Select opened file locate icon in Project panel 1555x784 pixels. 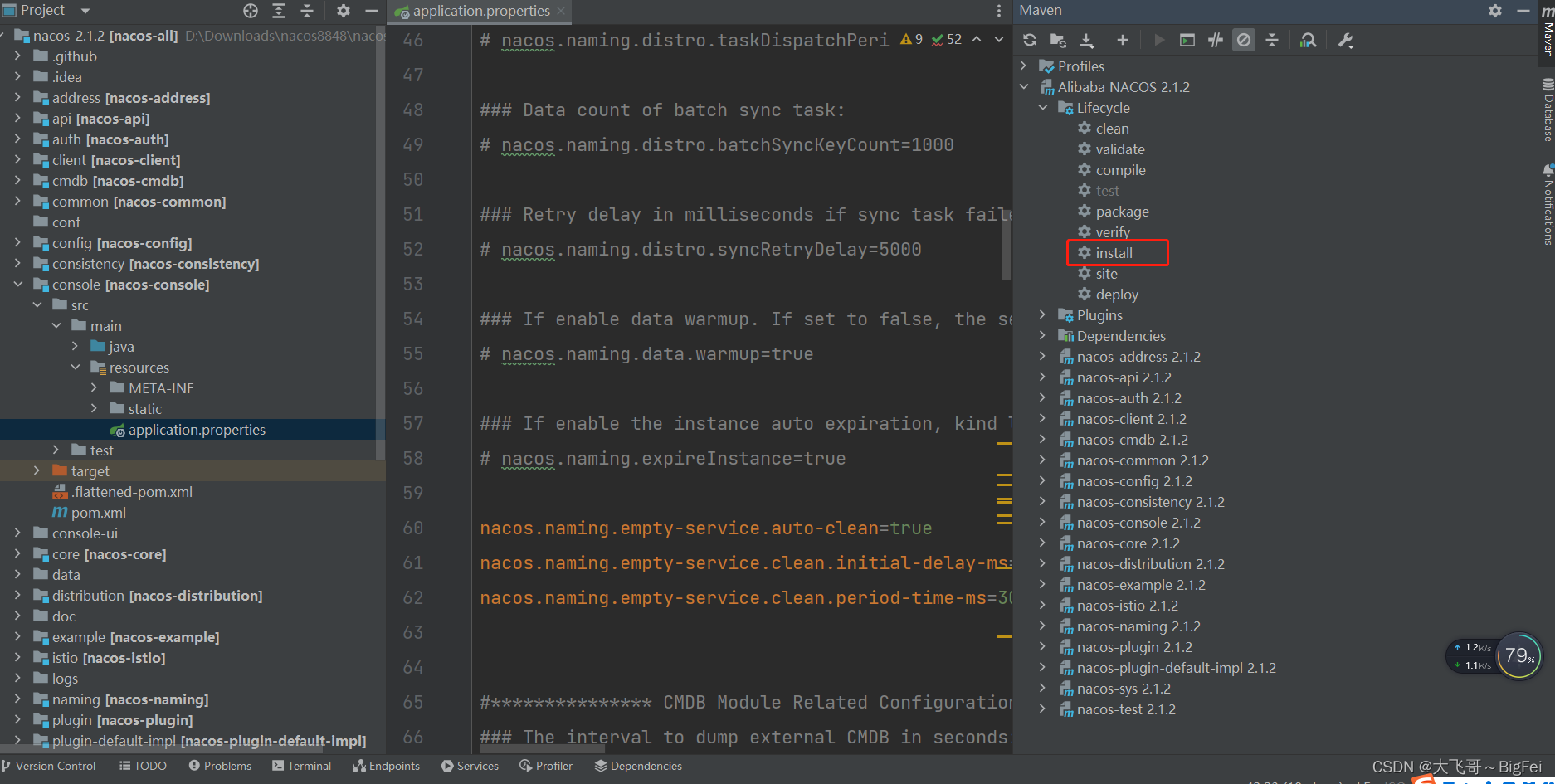(x=251, y=11)
